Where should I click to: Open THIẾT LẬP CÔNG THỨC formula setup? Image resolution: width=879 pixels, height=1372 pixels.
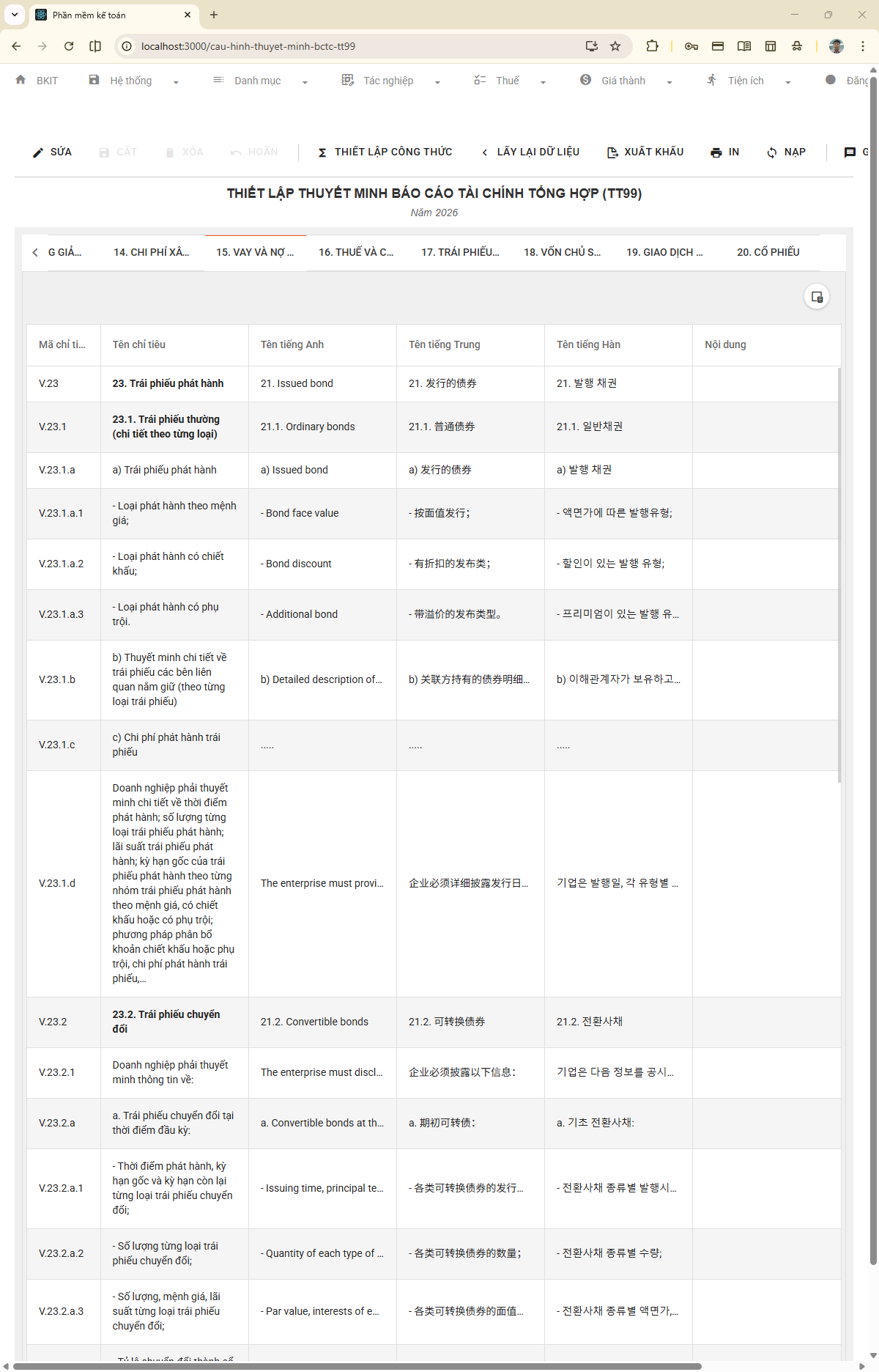click(x=385, y=152)
